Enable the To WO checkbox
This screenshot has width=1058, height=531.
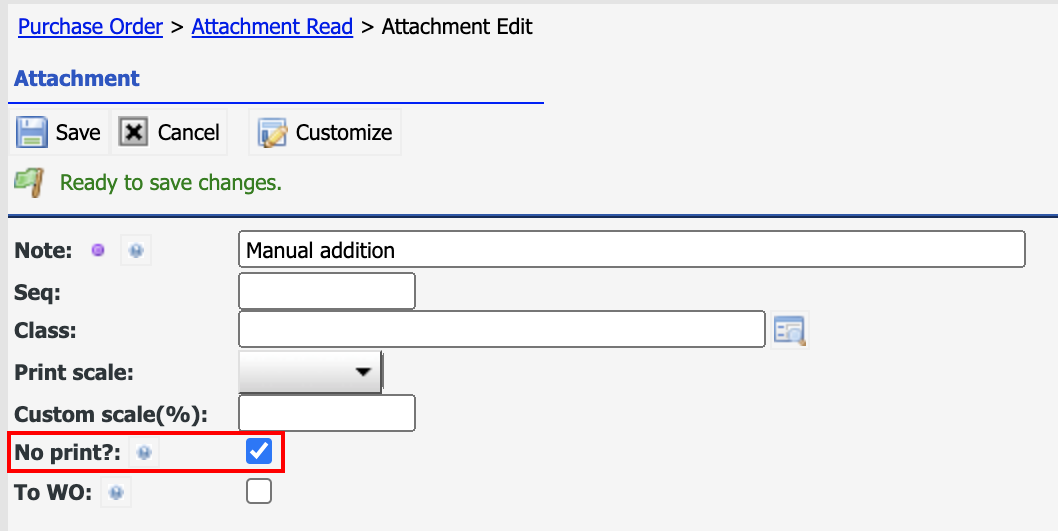(259, 491)
